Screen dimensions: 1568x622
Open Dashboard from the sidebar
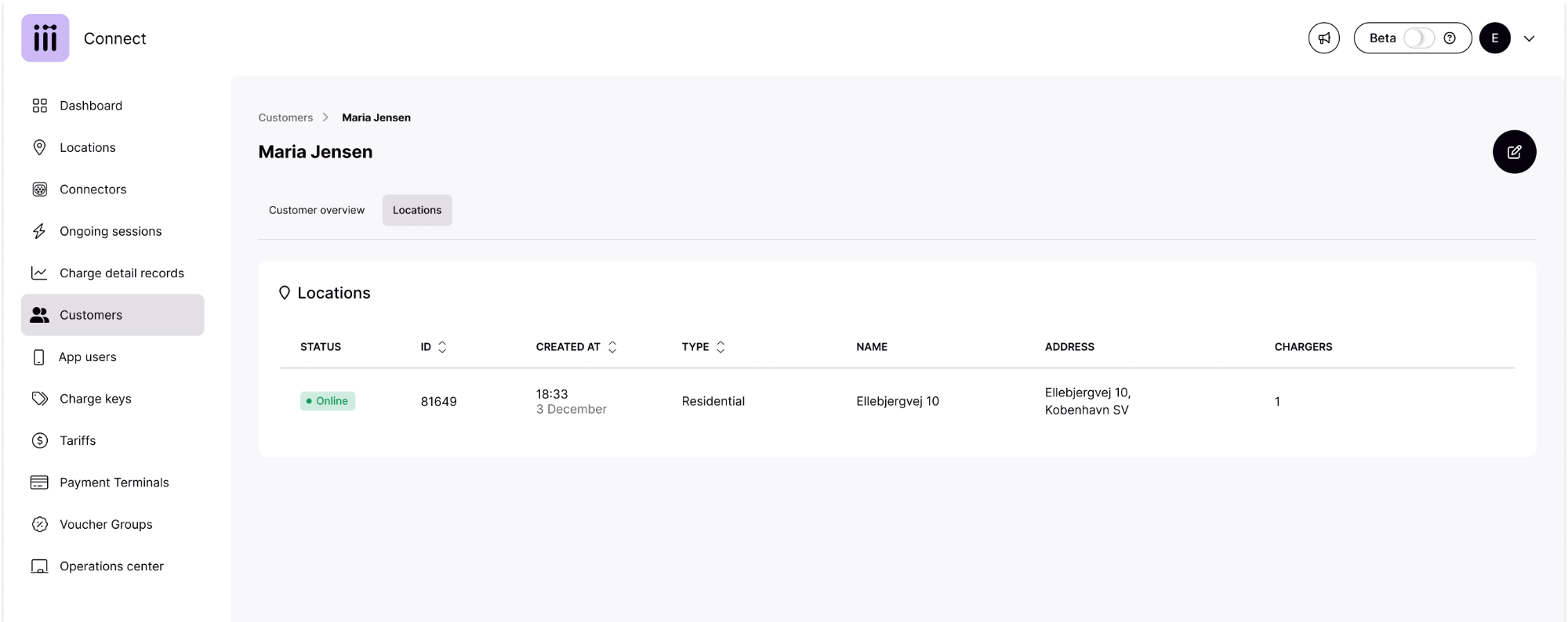click(91, 106)
